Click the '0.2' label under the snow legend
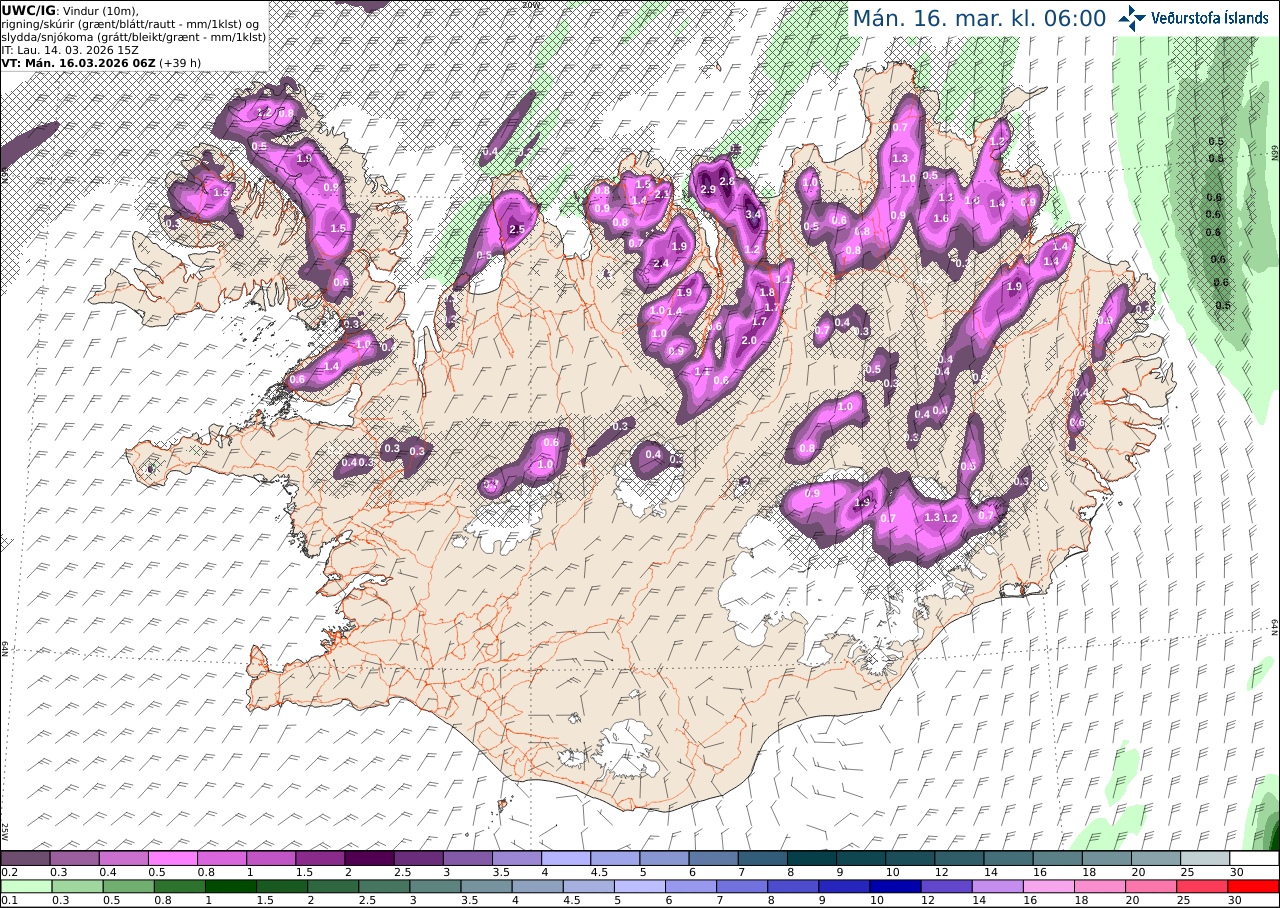Viewport: 1280px width, 908px height. 9,872
